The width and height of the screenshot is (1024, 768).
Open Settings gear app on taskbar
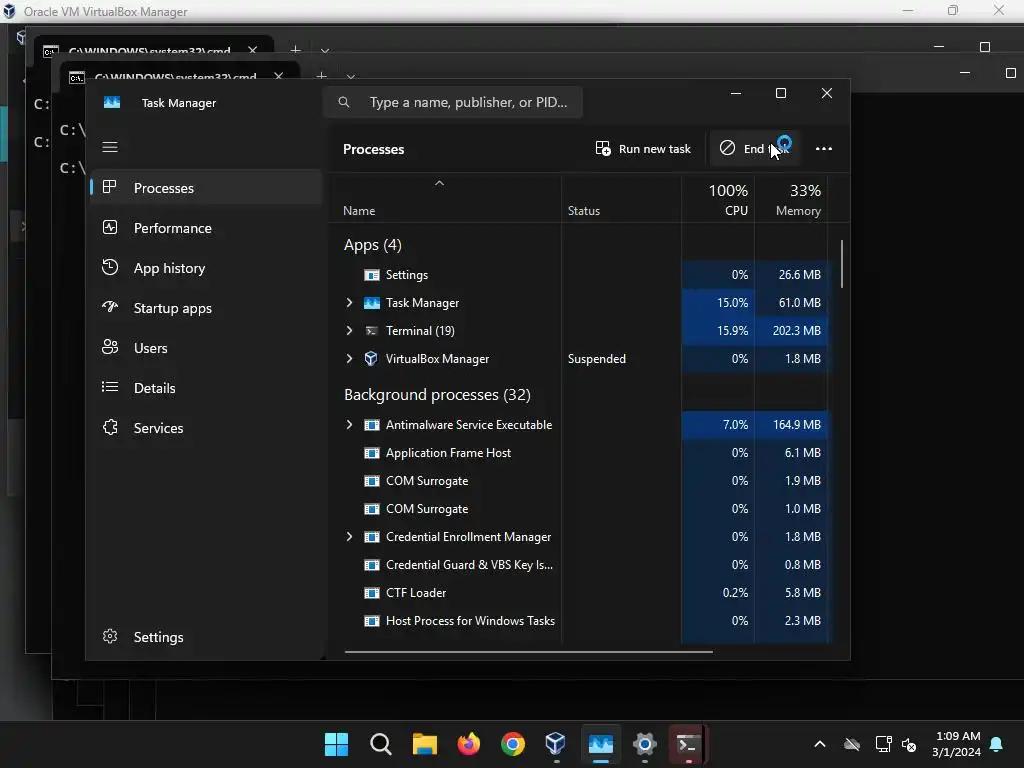644,744
